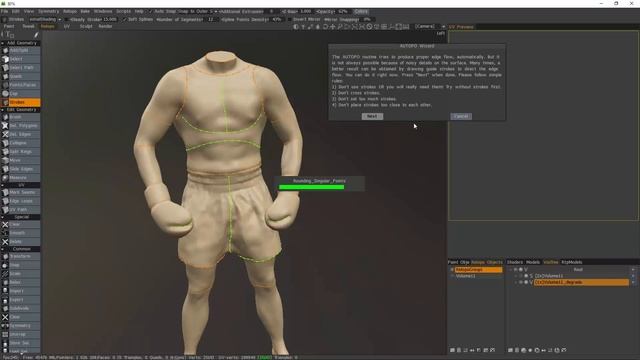Activate the Collapse tool
The image size is (640, 360).
pos(20,143)
